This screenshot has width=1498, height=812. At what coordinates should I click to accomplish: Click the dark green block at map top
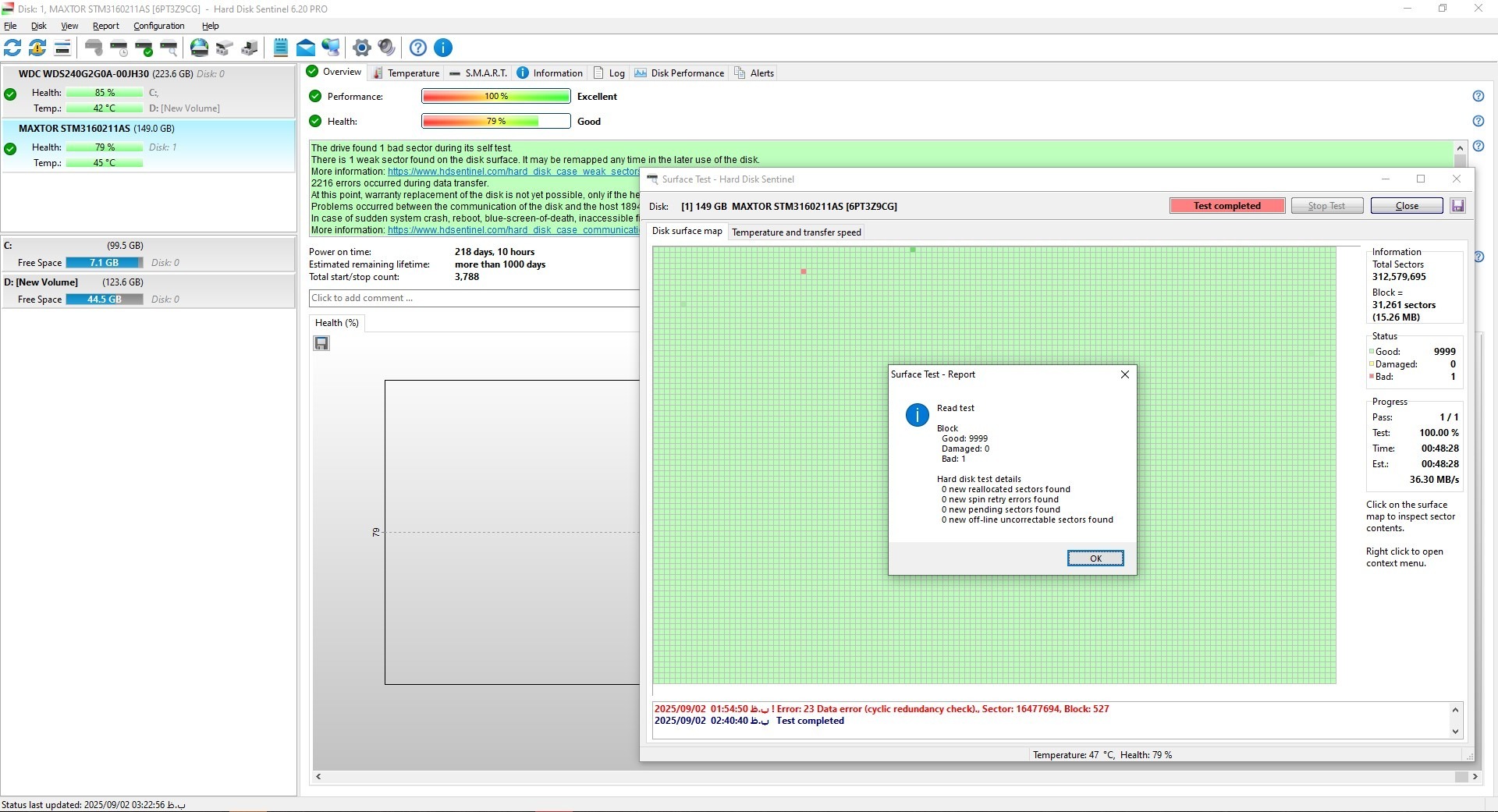[x=913, y=250]
